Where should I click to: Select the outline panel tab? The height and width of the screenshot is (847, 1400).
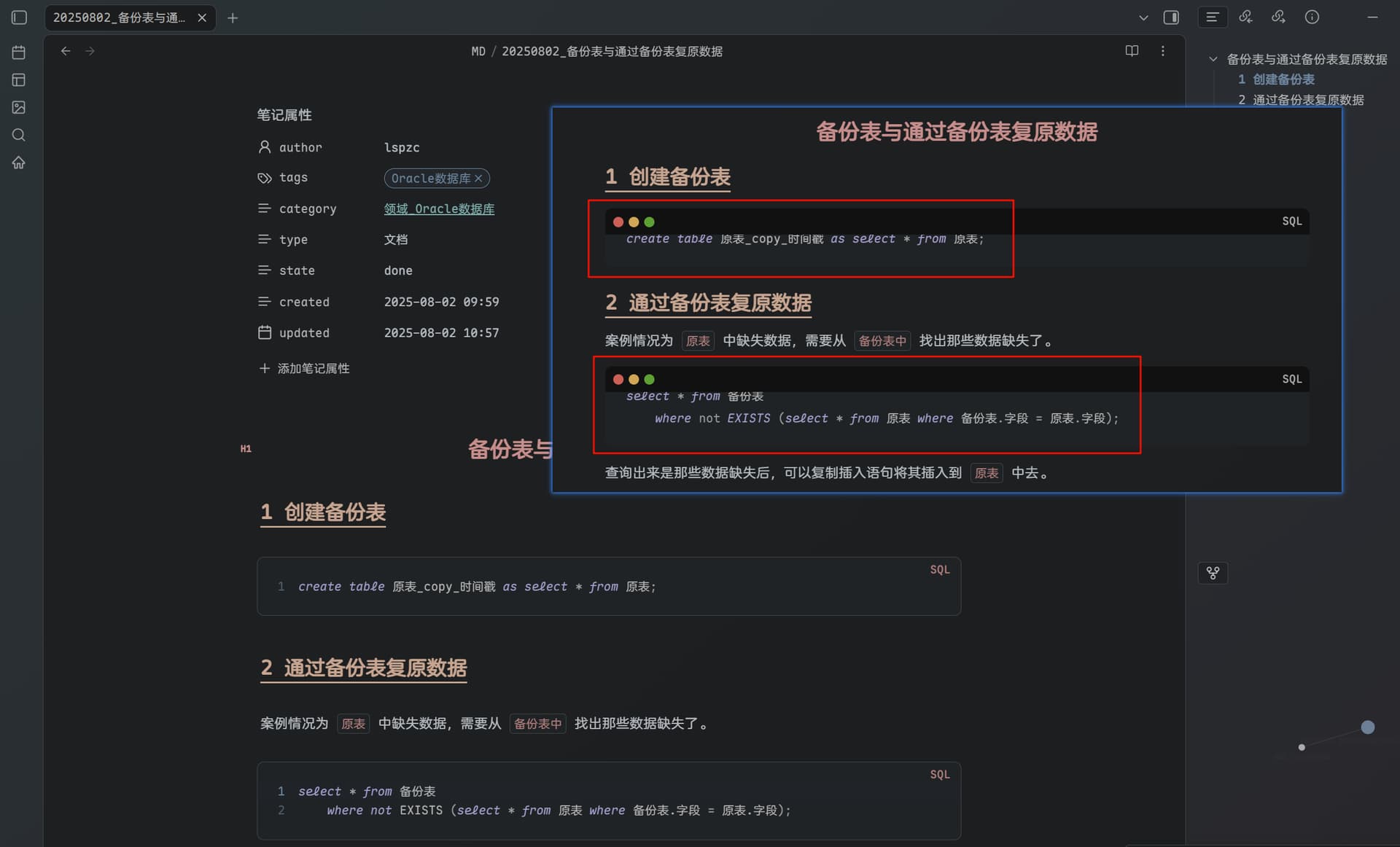pos(1212,17)
